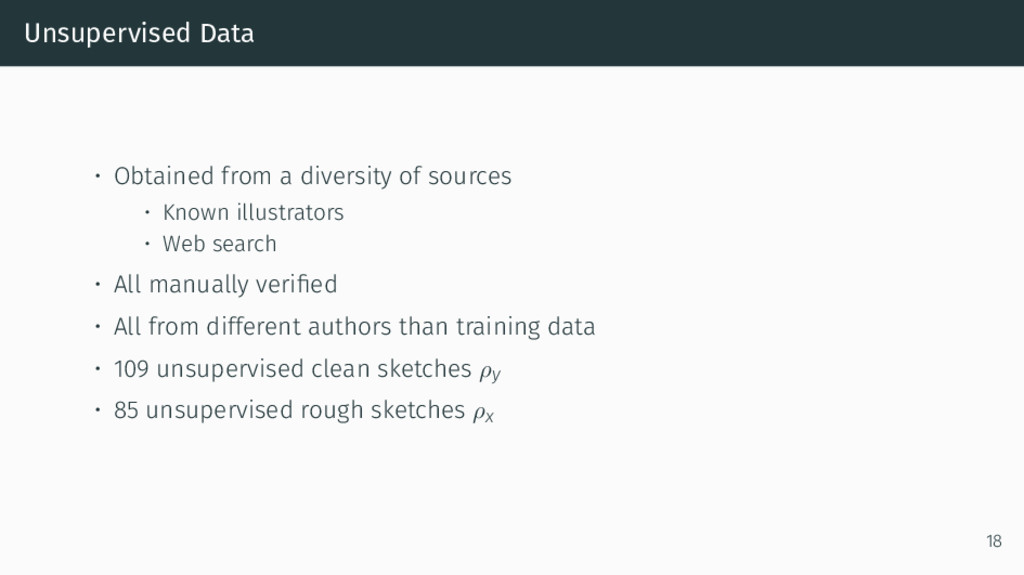Click the ρx symbol after rough sketches
Image resolution: width=1024 pixels, height=575 pixels.
(483, 414)
